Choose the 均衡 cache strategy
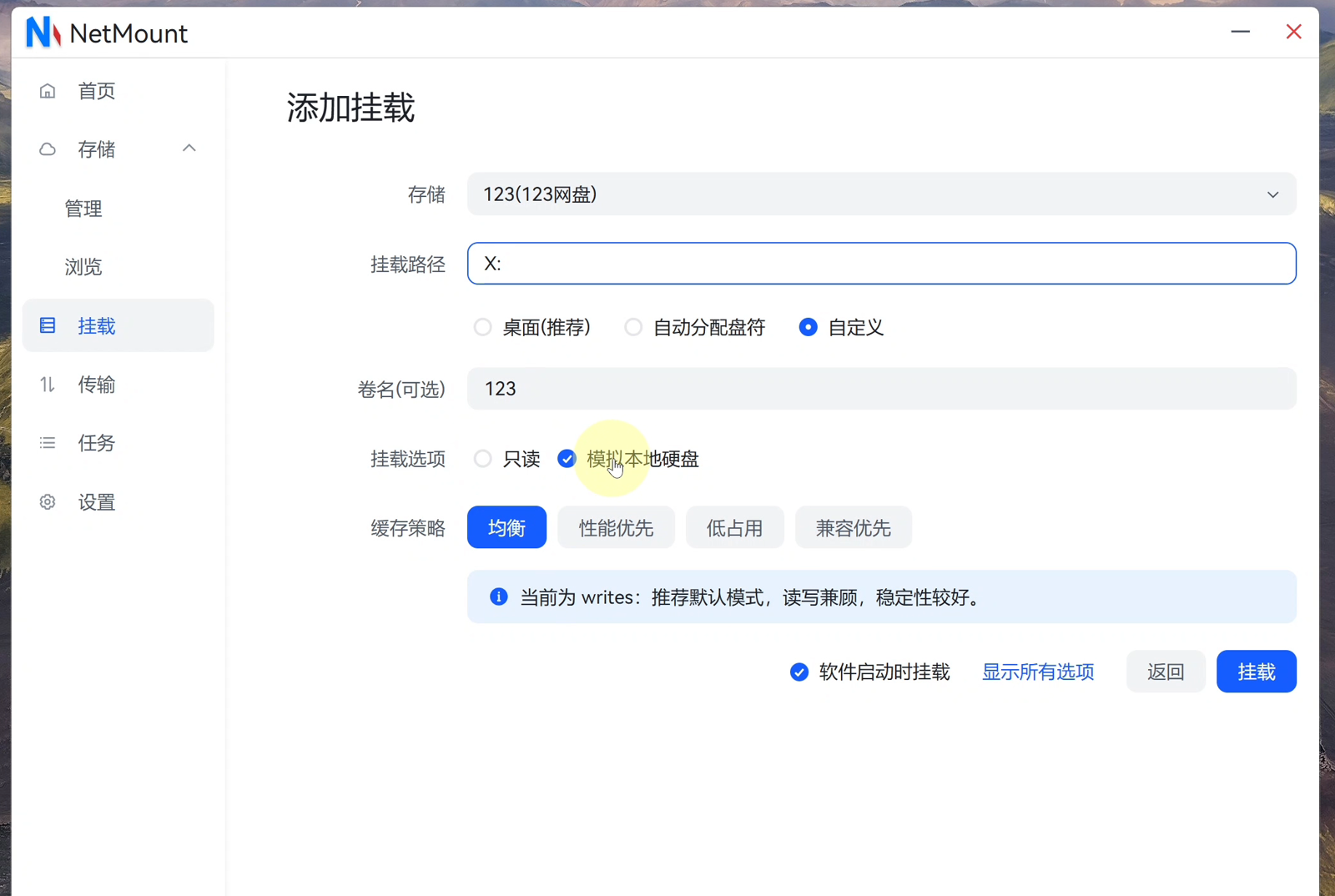The height and width of the screenshot is (896, 1335). 506,527
